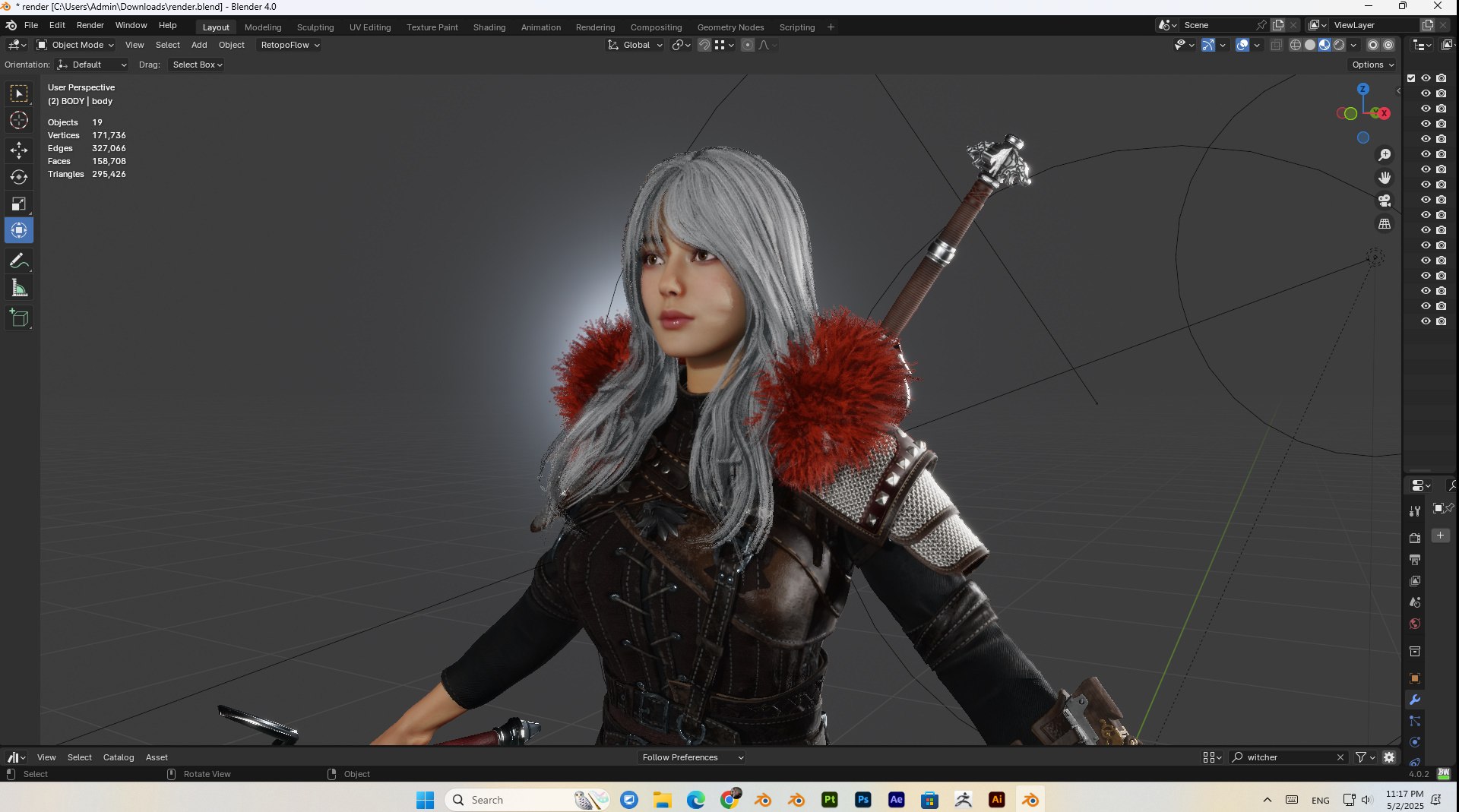The width and height of the screenshot is (1459, 812).
Task: Pick the Annotate pencil tool
Action: click(x=19, y=261)
